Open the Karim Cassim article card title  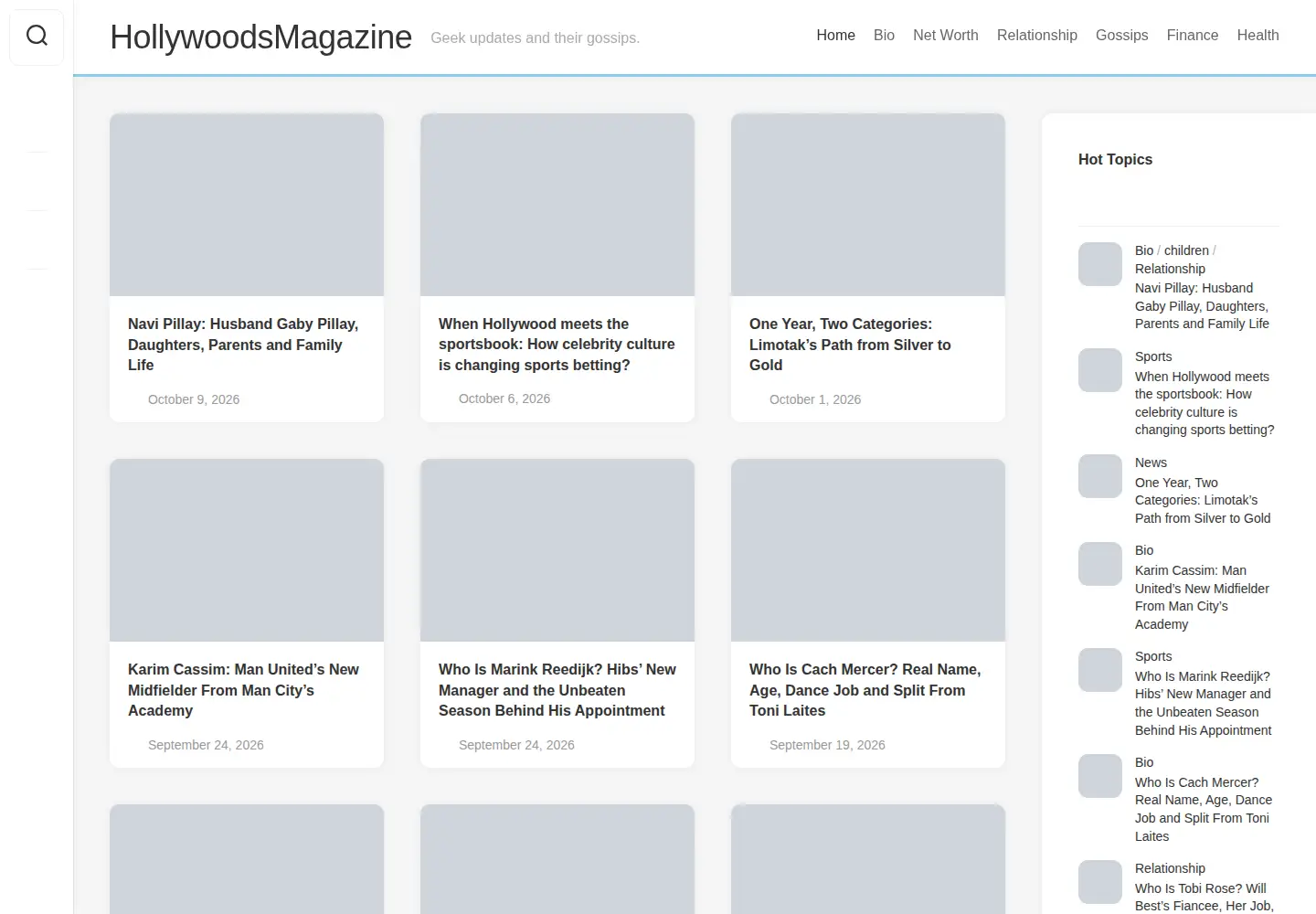coord(243,690)
